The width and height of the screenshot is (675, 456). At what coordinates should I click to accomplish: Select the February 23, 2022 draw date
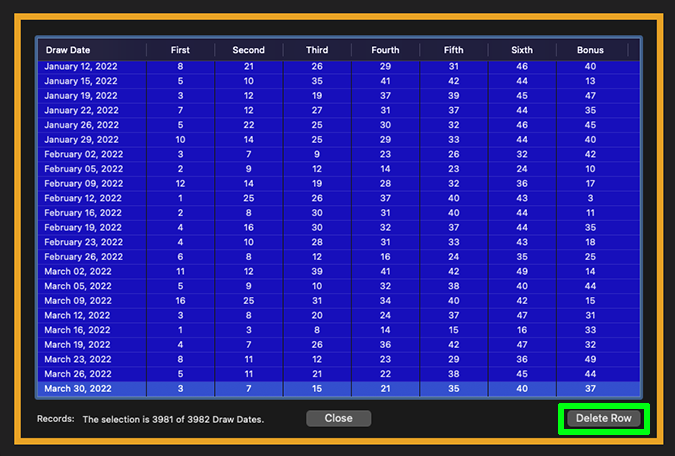pos(84,242)
